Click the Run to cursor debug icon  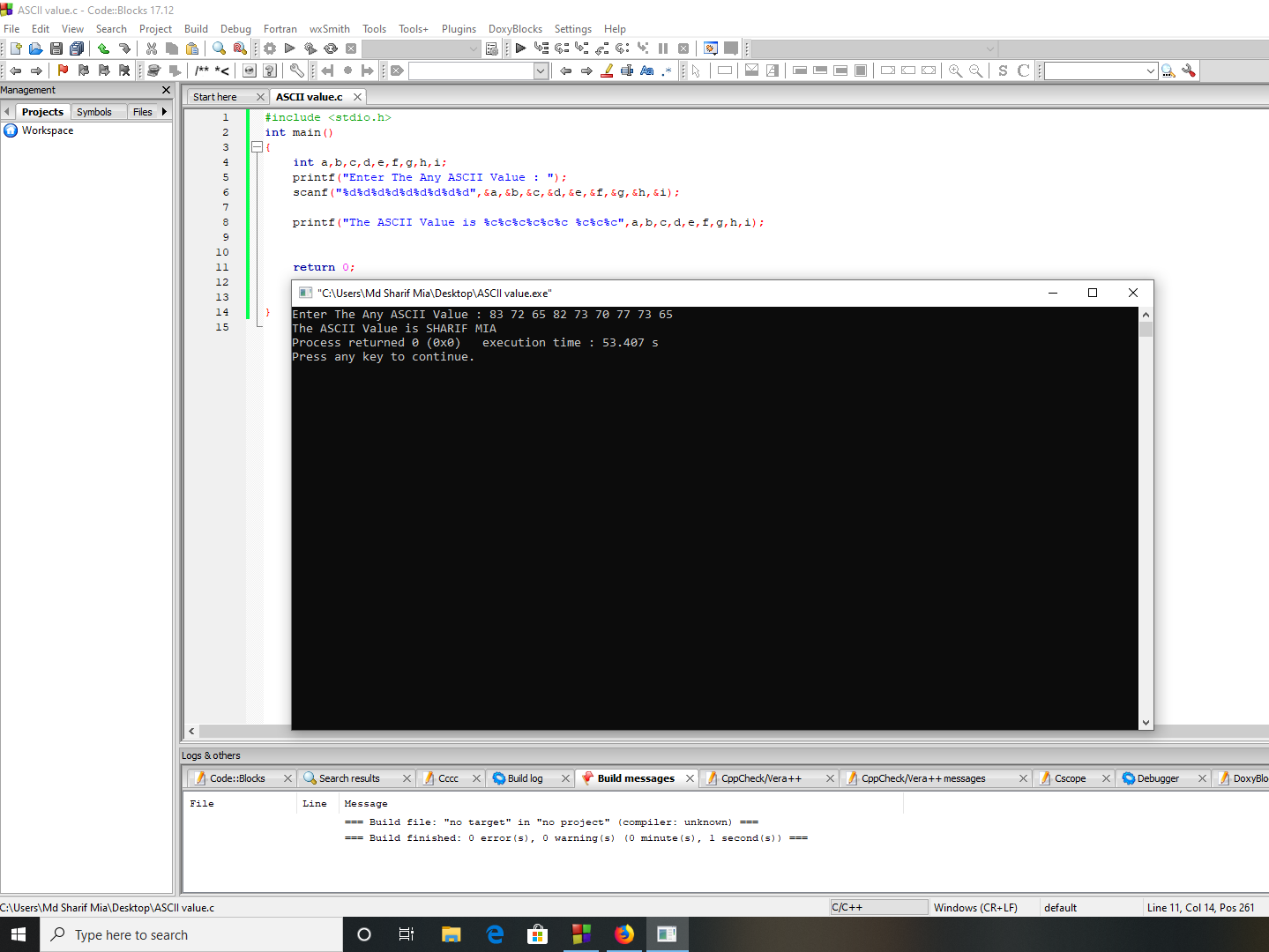click(541, 48)
